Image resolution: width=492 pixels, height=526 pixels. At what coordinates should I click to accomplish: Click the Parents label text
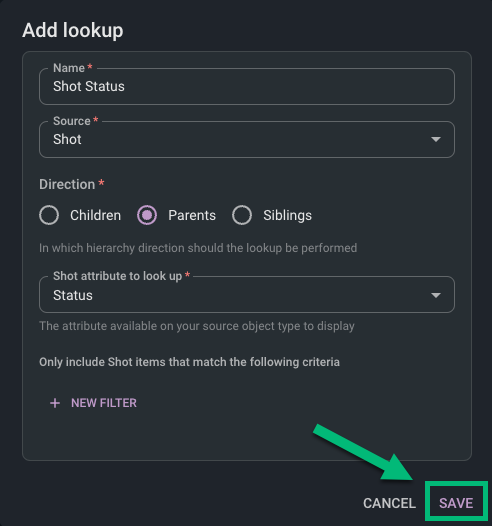coord(192,215)
